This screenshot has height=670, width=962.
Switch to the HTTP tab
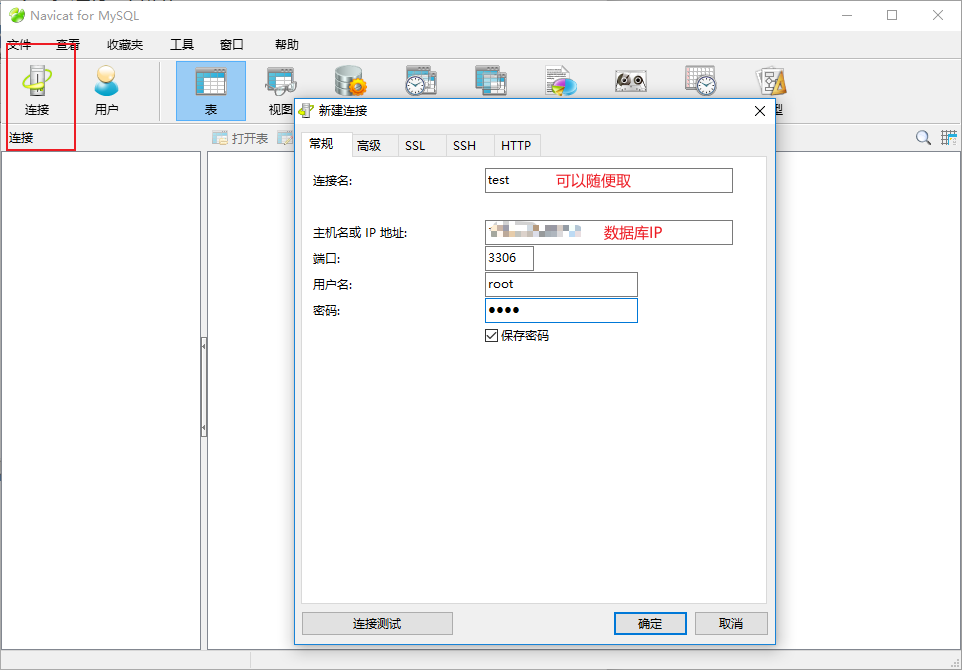pyautogui.click(x=516, y=146)
